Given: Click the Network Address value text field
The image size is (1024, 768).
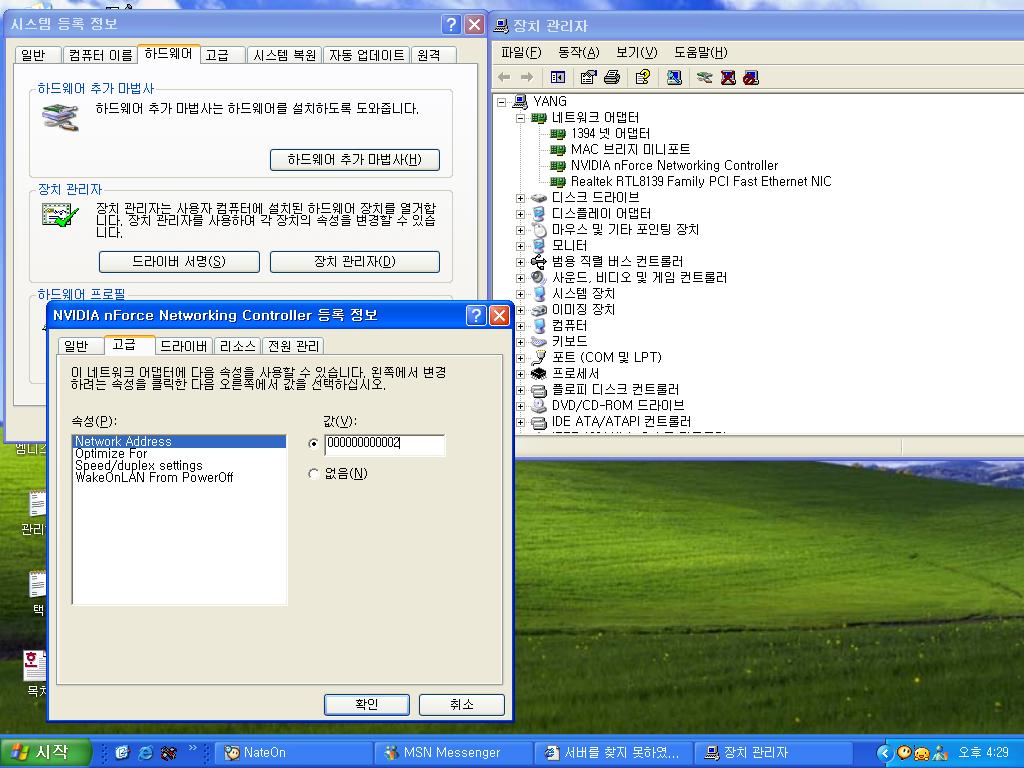Looking at the screenshot, I should 384,443.
